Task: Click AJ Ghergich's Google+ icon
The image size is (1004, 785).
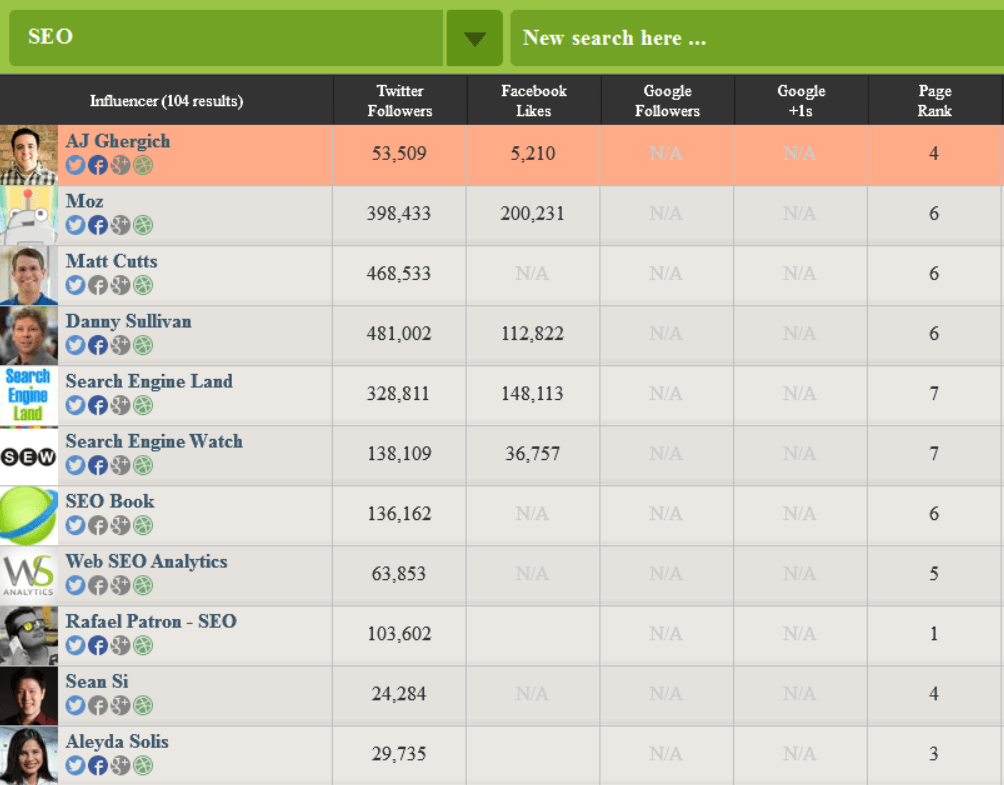Action: pos(120,165)
